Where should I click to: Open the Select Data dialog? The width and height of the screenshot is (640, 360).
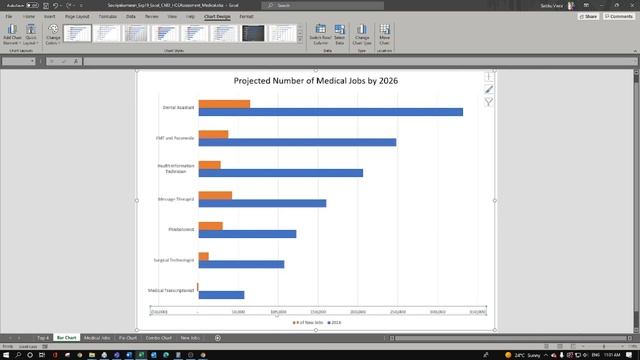[340, 35]
